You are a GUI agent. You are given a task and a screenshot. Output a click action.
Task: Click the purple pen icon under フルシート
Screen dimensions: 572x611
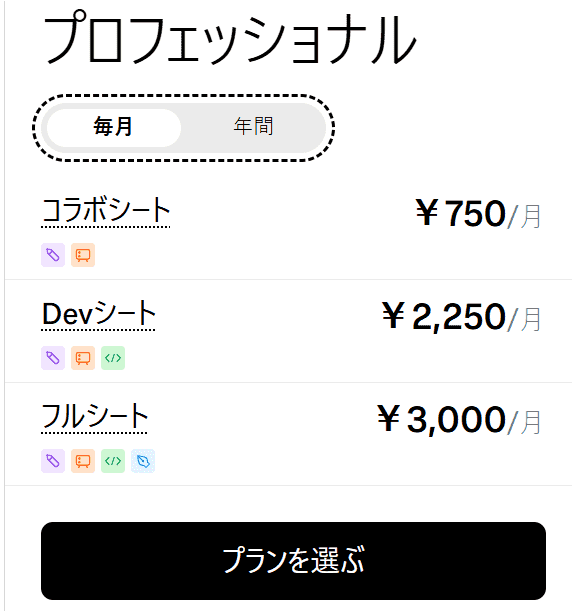(x=53, y=461)
